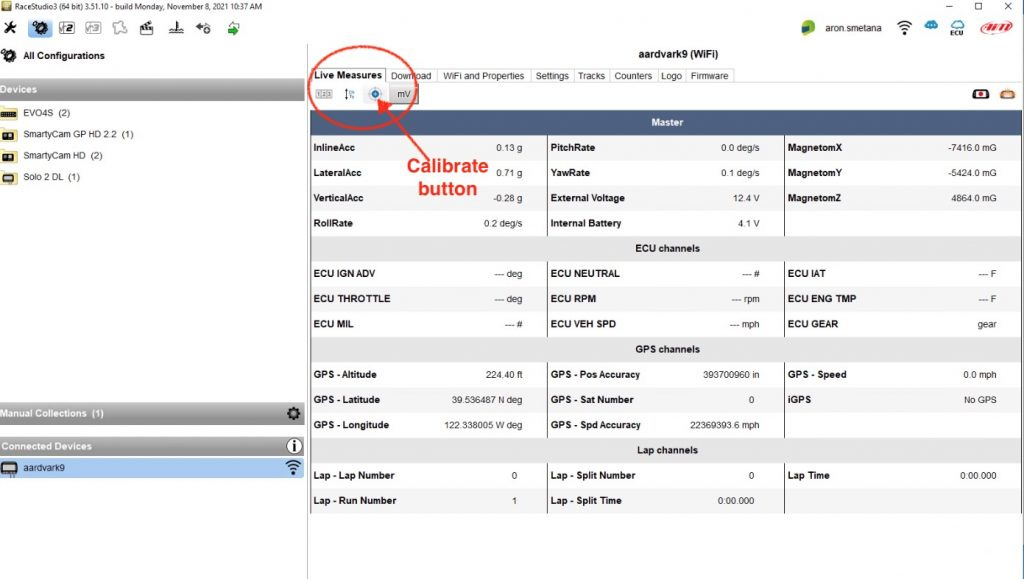The image size is (1024, 579).
Task: Open the movies clapperboard icon
Action: point(147,28)
